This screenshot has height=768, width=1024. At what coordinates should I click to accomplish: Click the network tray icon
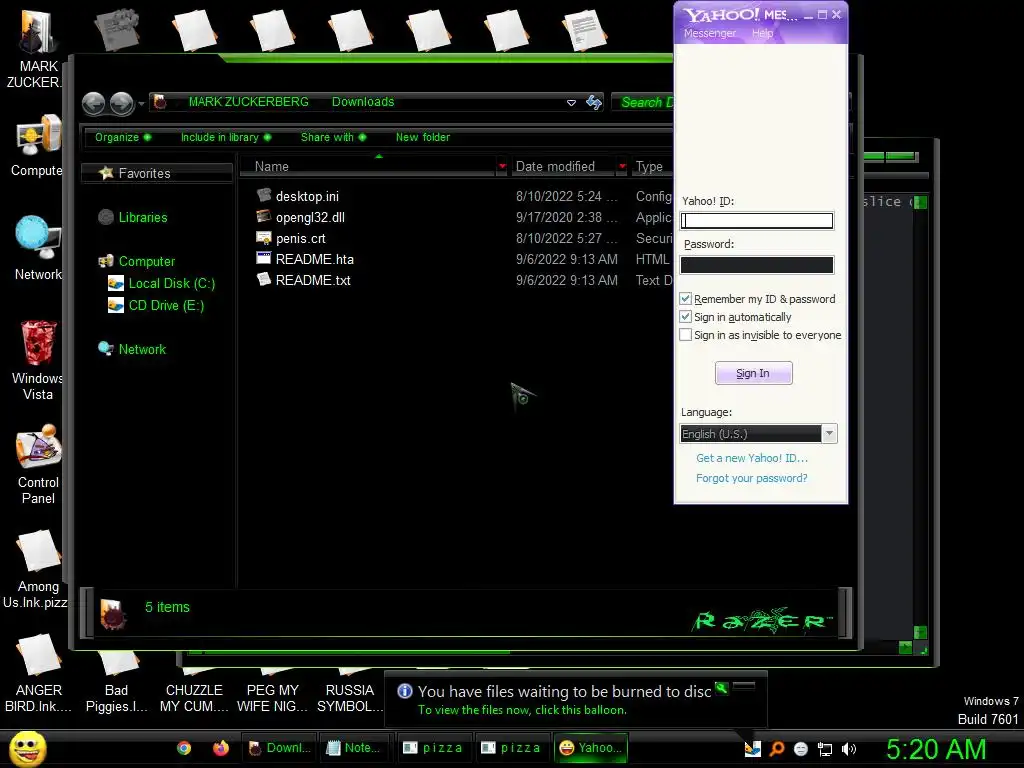click(x=825, y=749)
